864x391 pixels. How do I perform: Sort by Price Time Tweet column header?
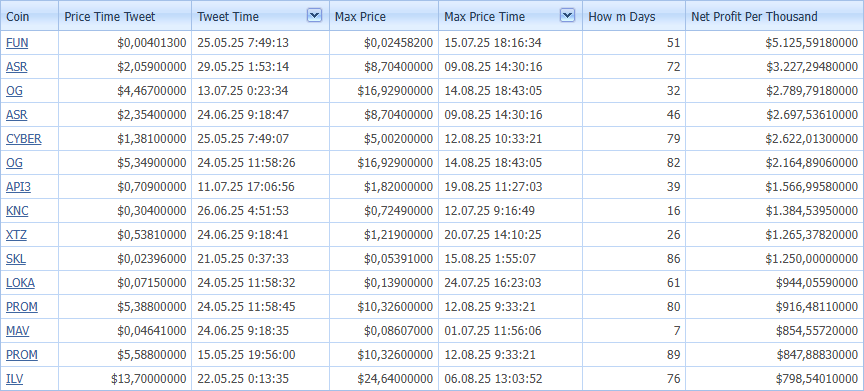(x=125, y=17)
